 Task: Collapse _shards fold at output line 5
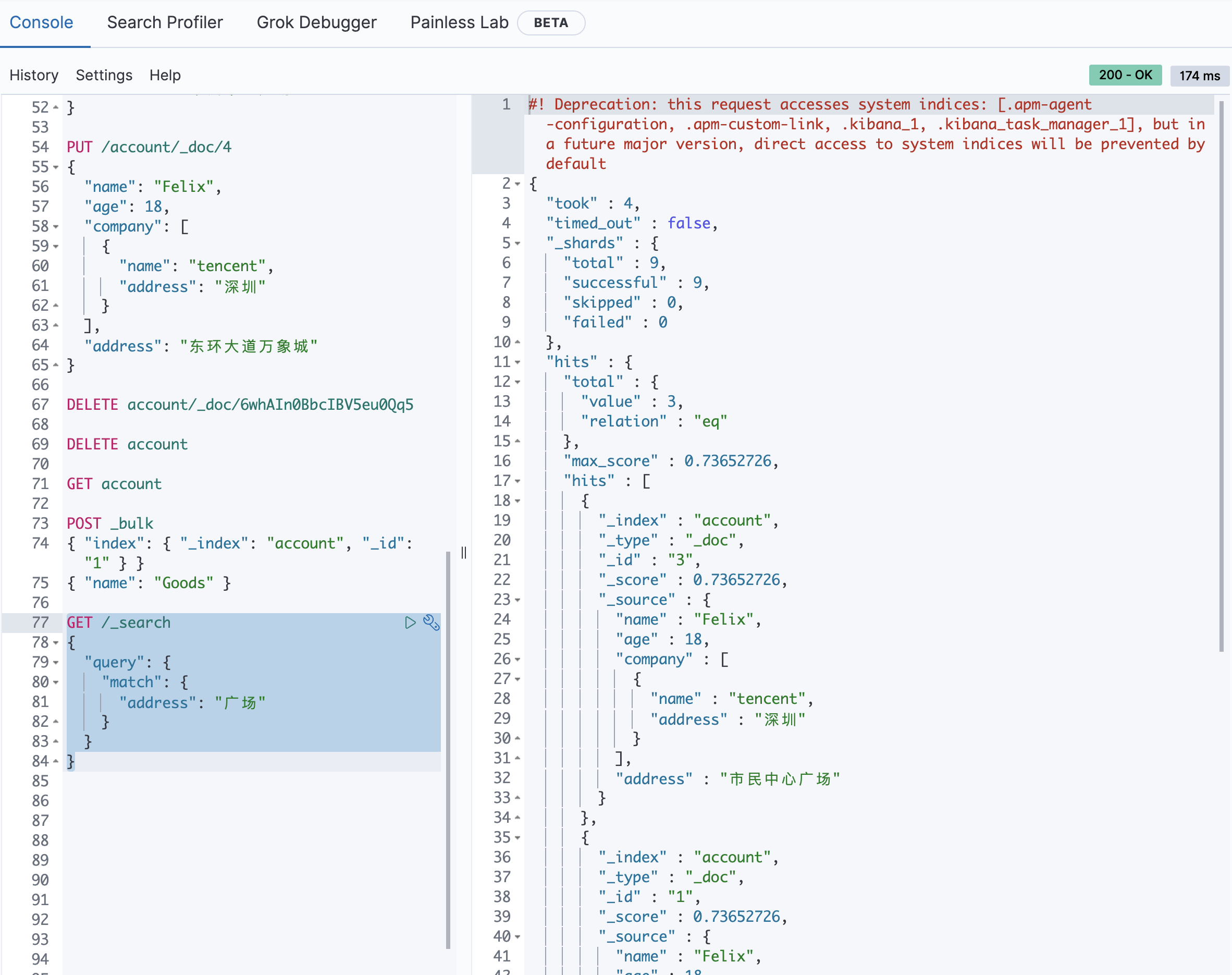click(x=518, y=243)
